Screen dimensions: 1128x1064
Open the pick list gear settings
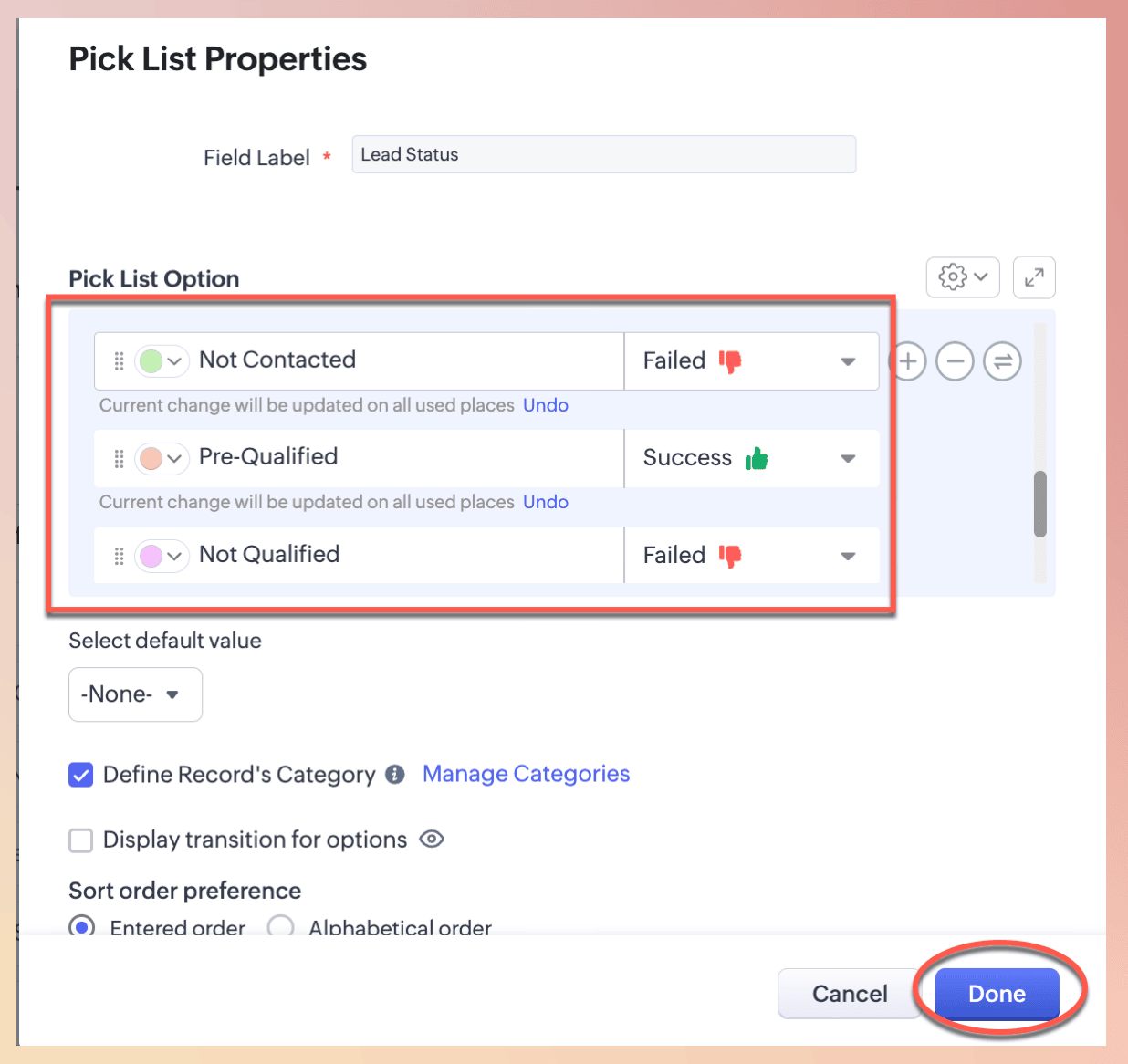point(963,276)
